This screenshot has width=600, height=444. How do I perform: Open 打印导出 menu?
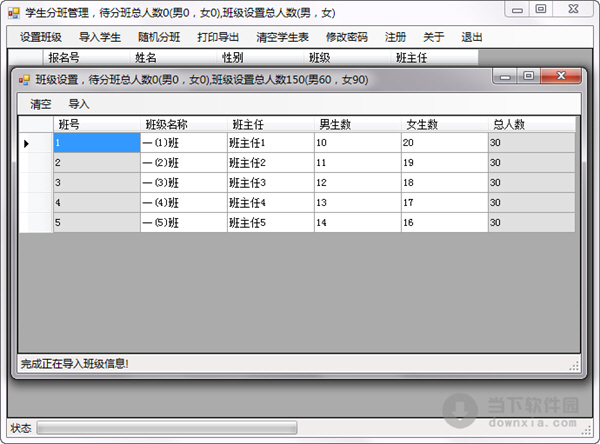click(218, 37)
